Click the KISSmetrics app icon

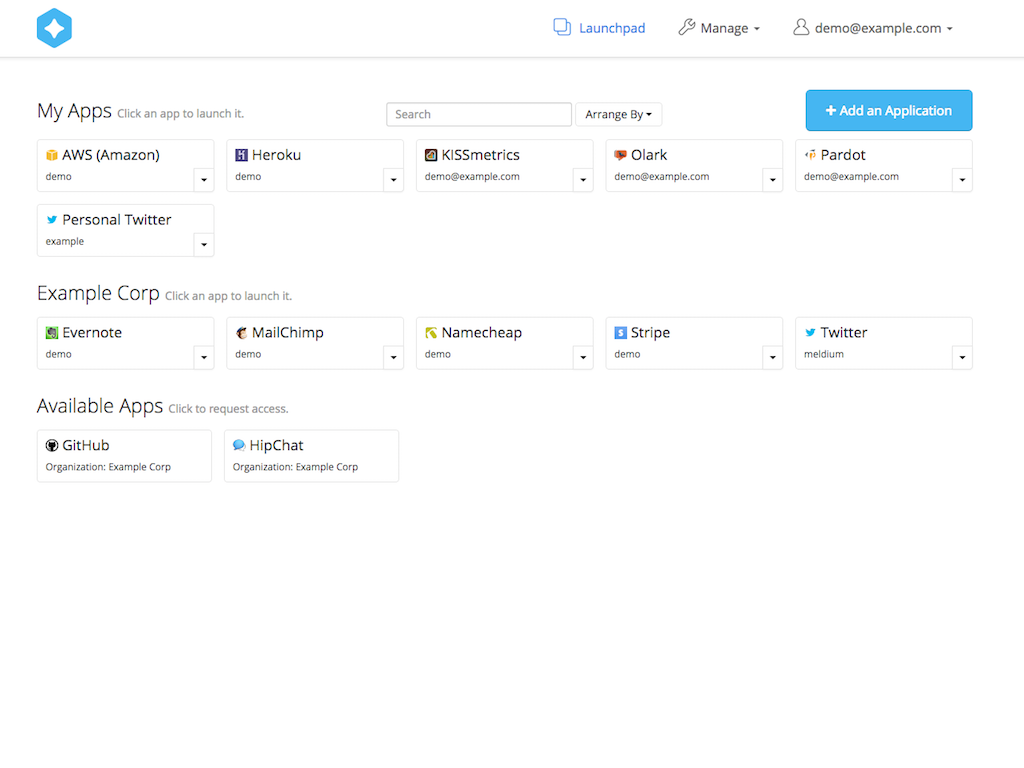point(431,155)
